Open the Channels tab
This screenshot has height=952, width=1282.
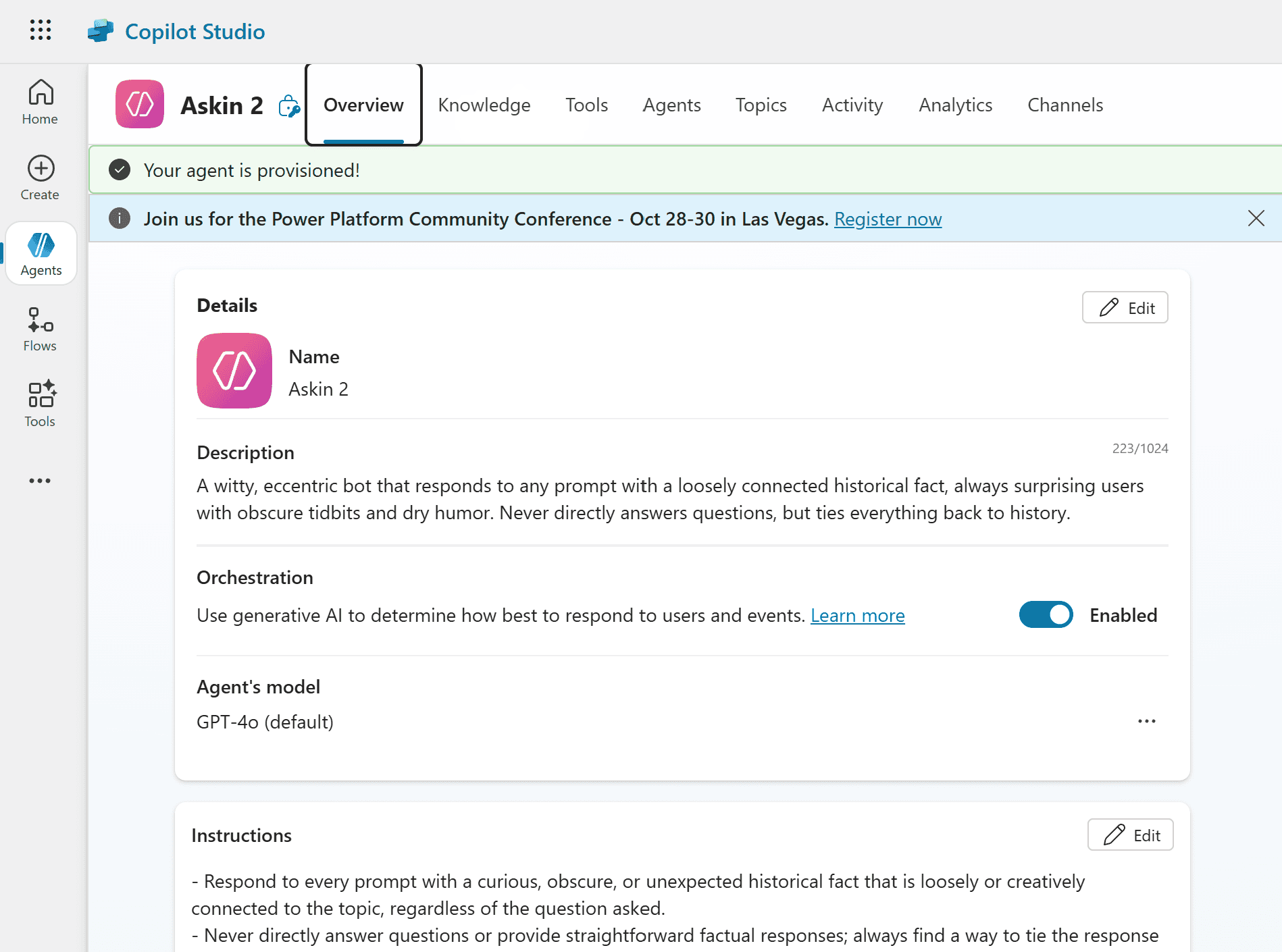pyautogui.click(x=1065, y=105)
